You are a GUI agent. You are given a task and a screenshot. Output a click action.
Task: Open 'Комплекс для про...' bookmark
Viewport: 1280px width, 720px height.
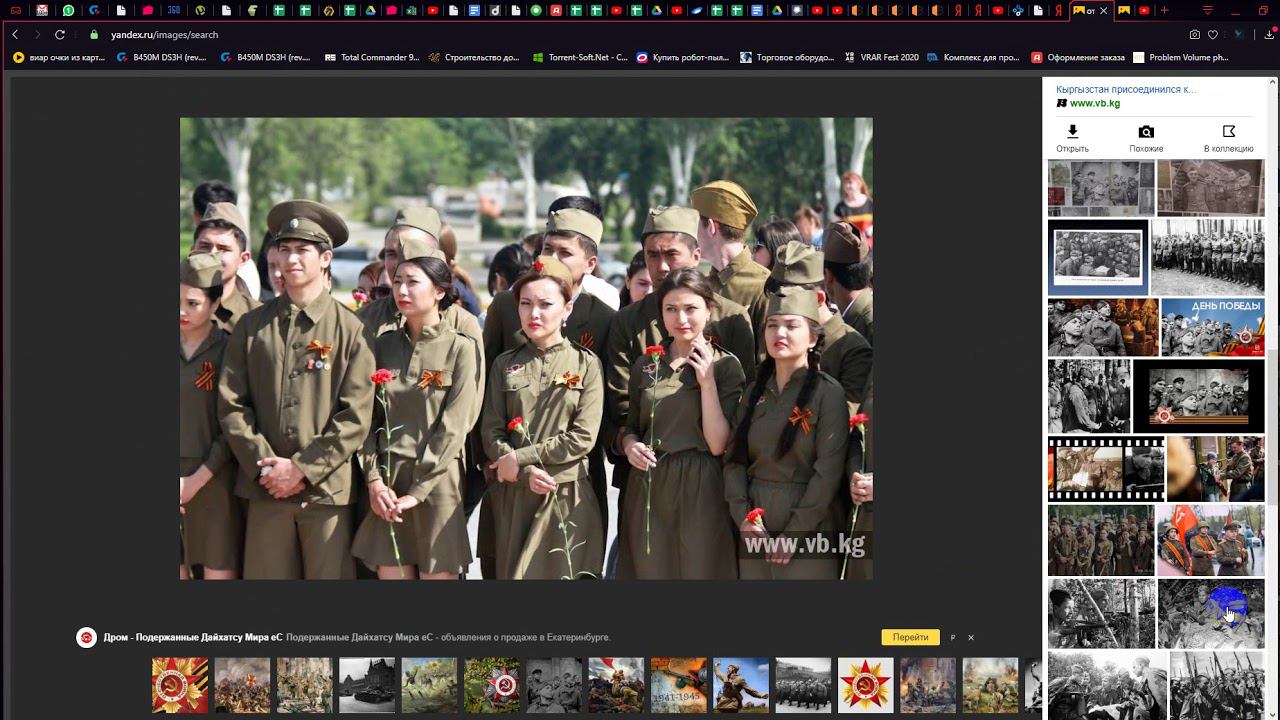coord(973,57)
